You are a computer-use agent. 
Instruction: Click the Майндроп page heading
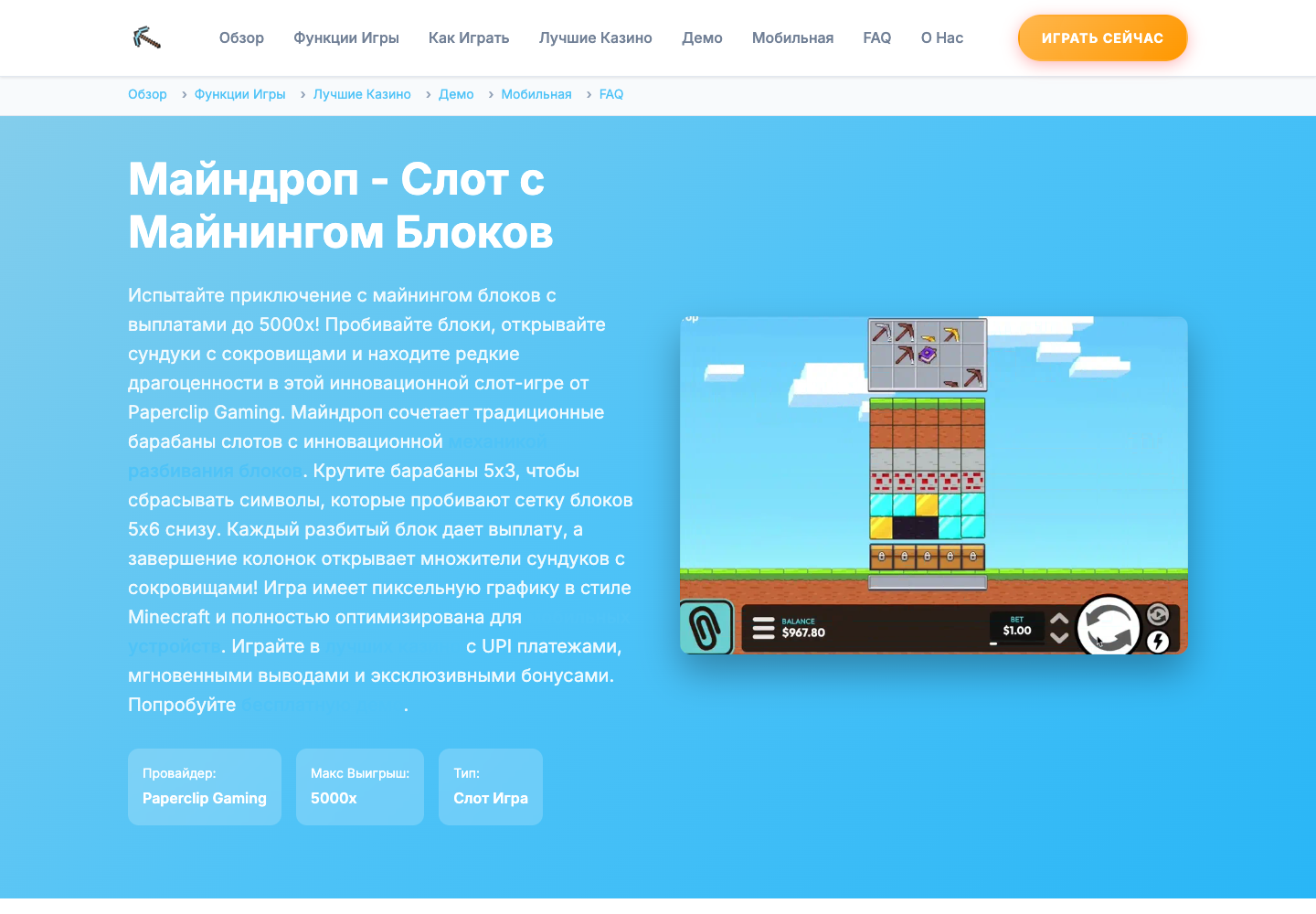pyautogui.click(x=341, y=205)
